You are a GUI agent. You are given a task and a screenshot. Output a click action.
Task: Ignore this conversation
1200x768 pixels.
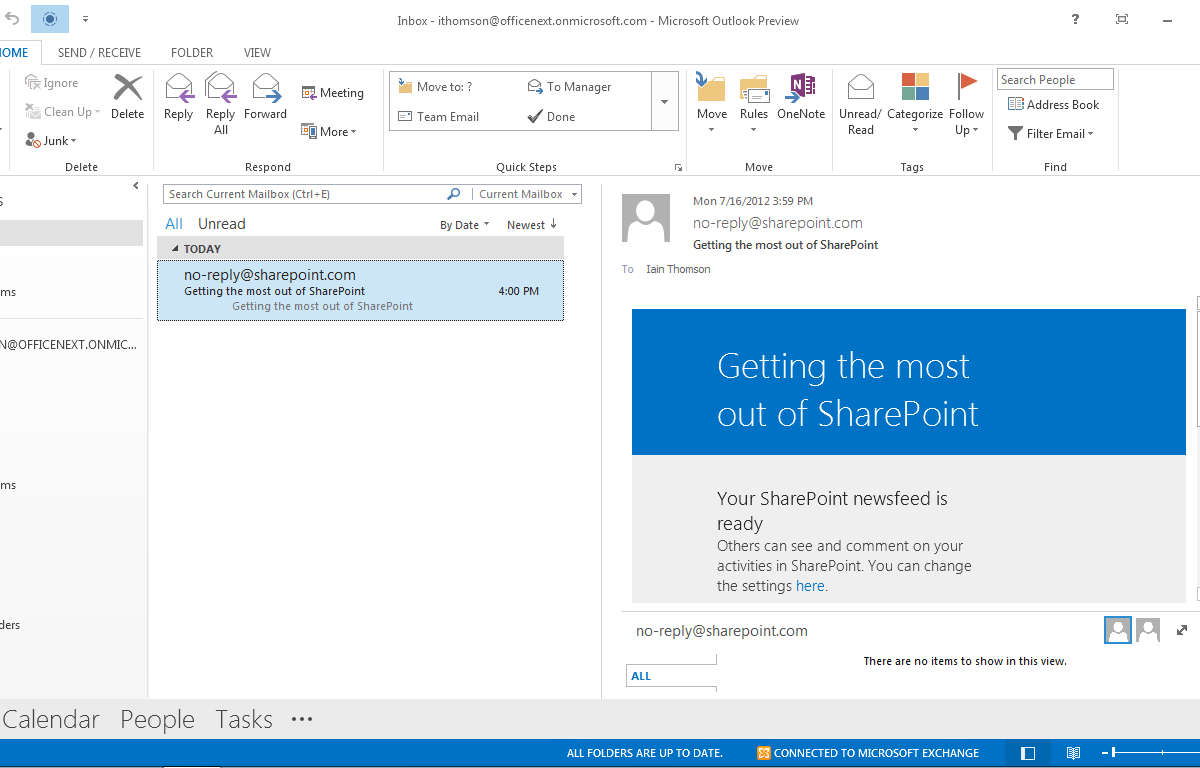(x=52, y=83)
